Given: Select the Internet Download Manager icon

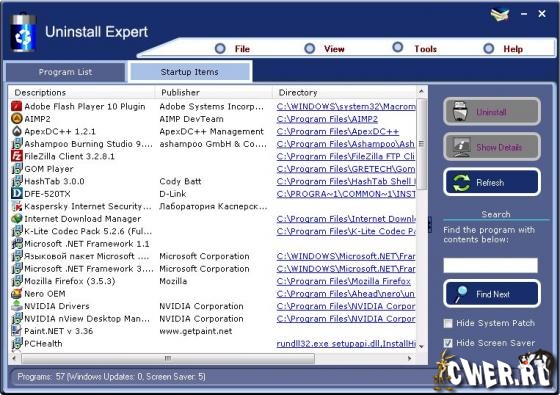Looking at the screenshot, I should [16, 219].
